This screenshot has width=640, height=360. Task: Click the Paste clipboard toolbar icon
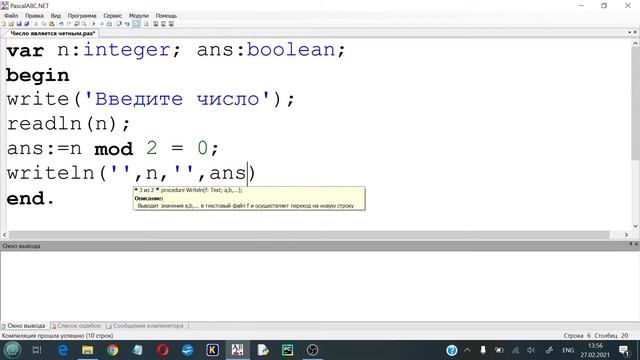coord(51,24)
